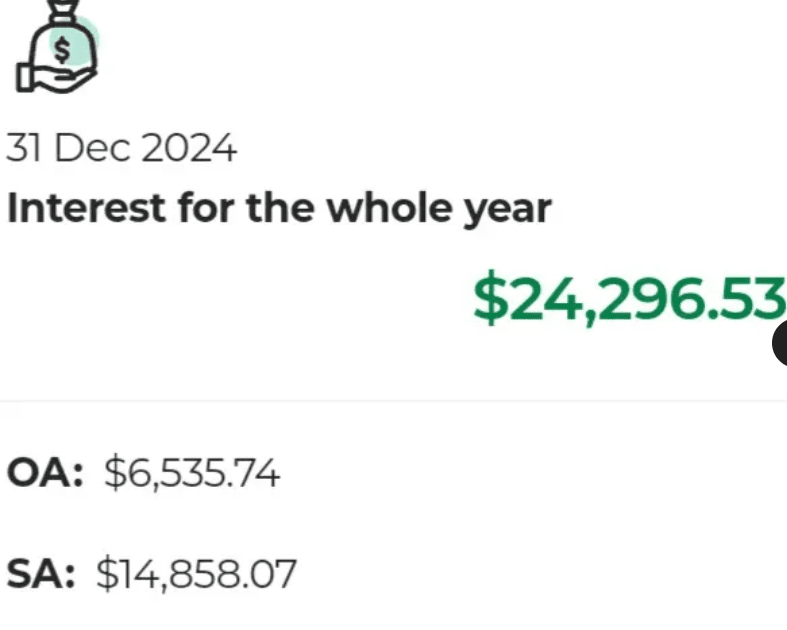Click the tied top of the money bag
This screenshot has height=630, width=787.
pyautogui.click(x=63, y=11)
